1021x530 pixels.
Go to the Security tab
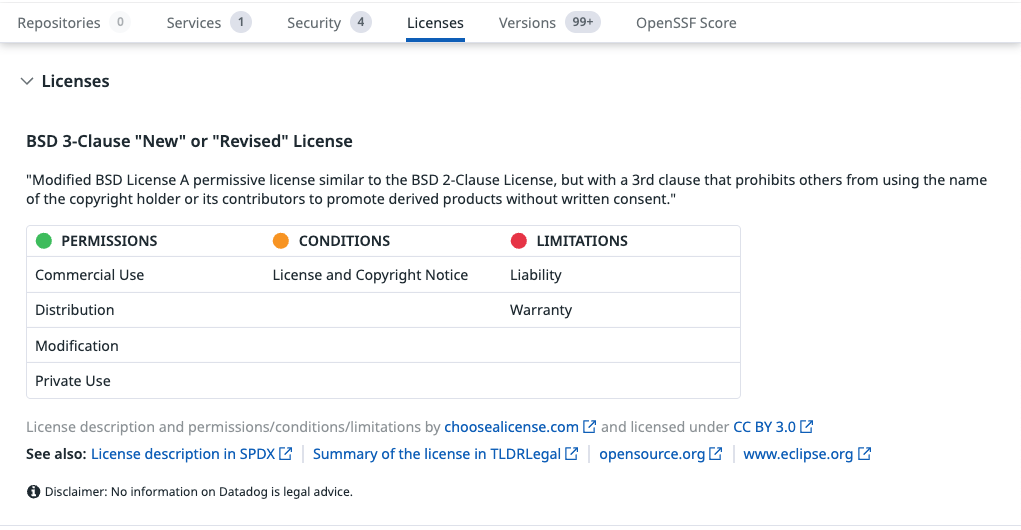(314, 23)
